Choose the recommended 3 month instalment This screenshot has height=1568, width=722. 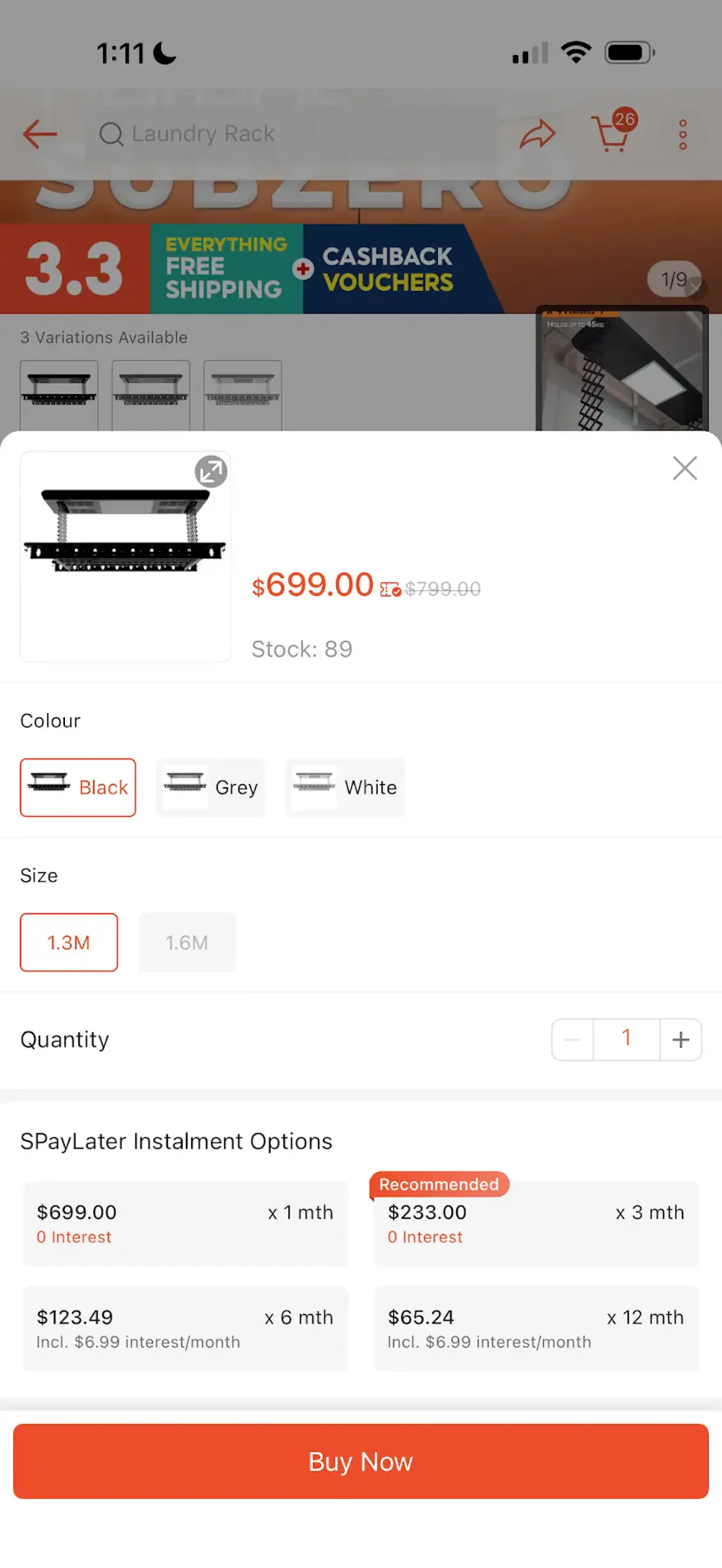[x=536, y=1223]
